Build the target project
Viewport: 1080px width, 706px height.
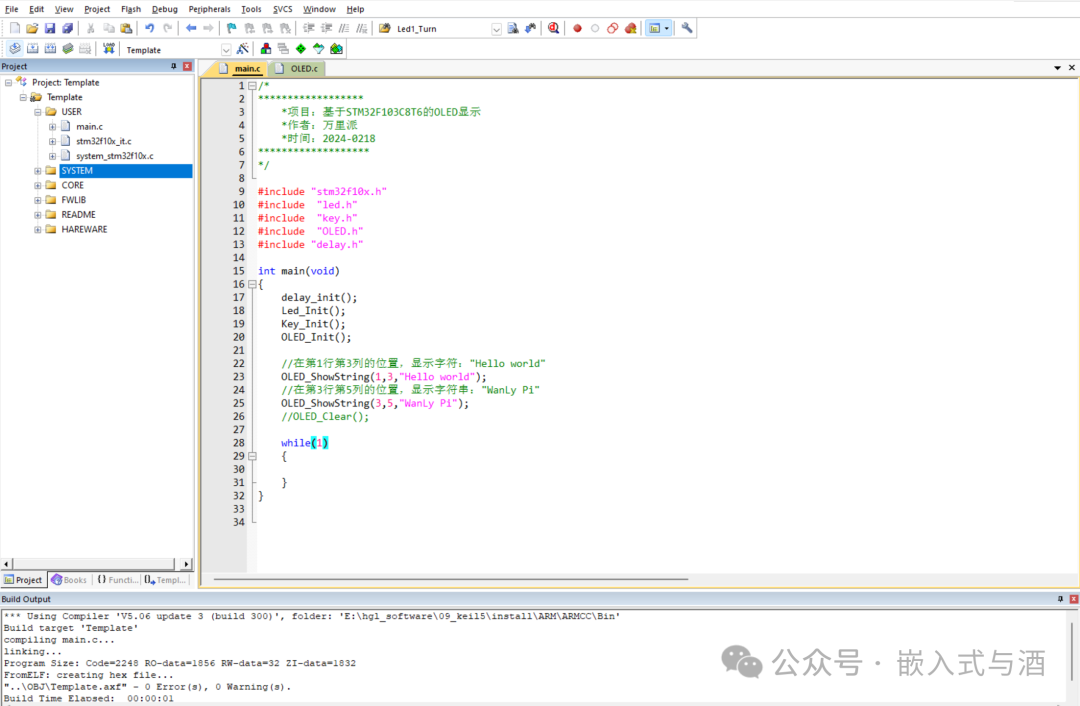point(31,48)
